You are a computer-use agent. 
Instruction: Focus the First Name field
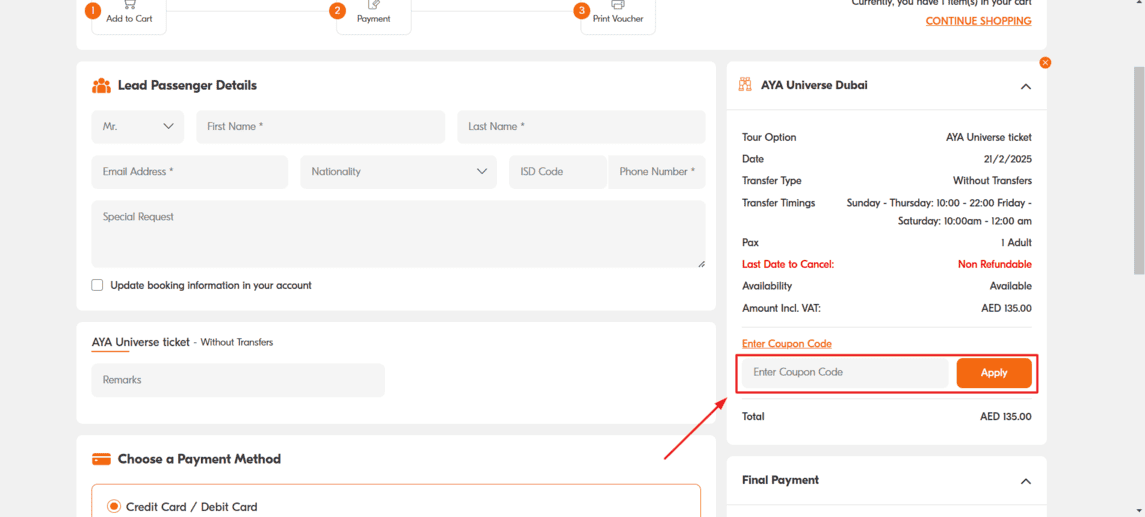(321, 126)
